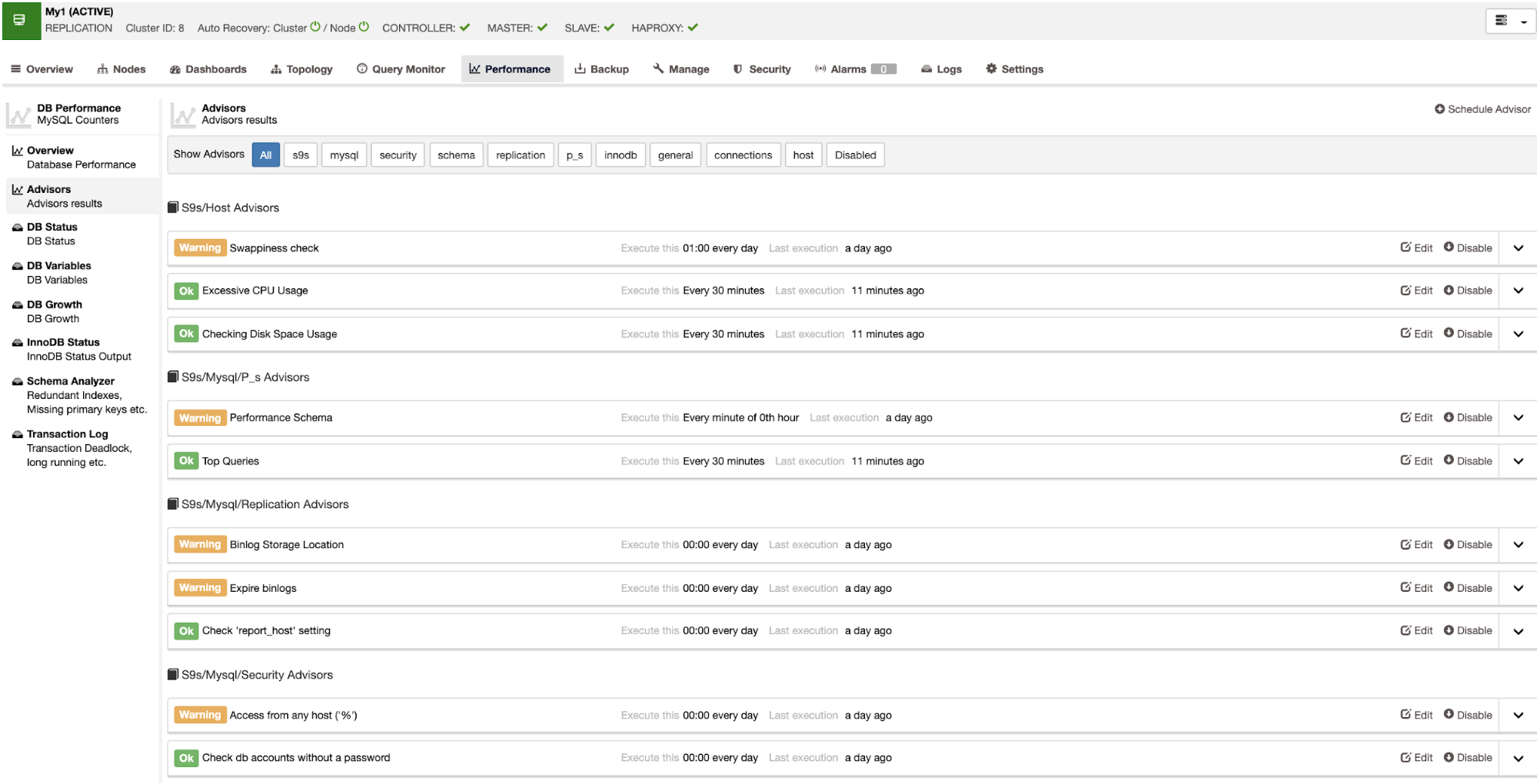Edit the Swappiness check advisor
Image resolution: width=1537 pixels, height=784 pixels.
(x=1416, y=247)
